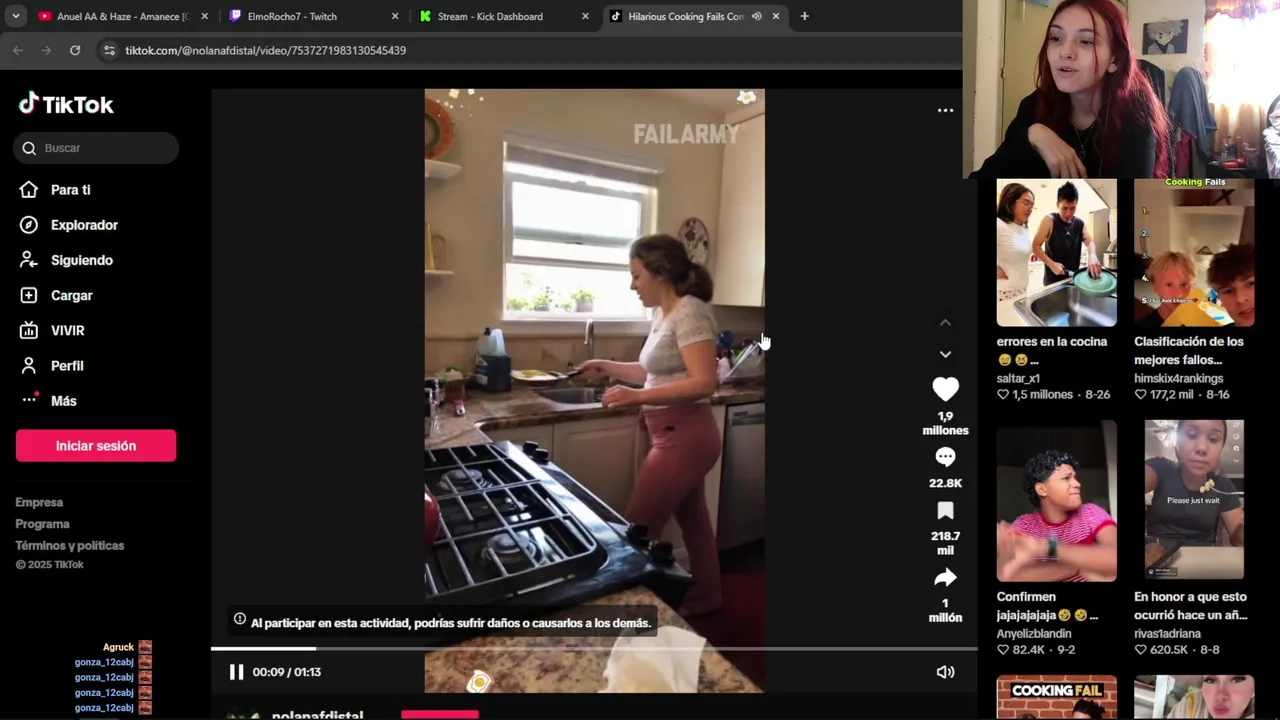Go to the previous video, up chevron
This screenshot has height=720, width=1280.
945,323
